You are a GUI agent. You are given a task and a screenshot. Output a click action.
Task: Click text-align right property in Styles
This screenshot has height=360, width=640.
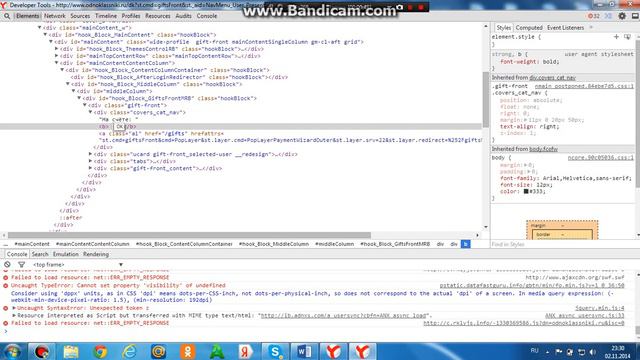529,127
